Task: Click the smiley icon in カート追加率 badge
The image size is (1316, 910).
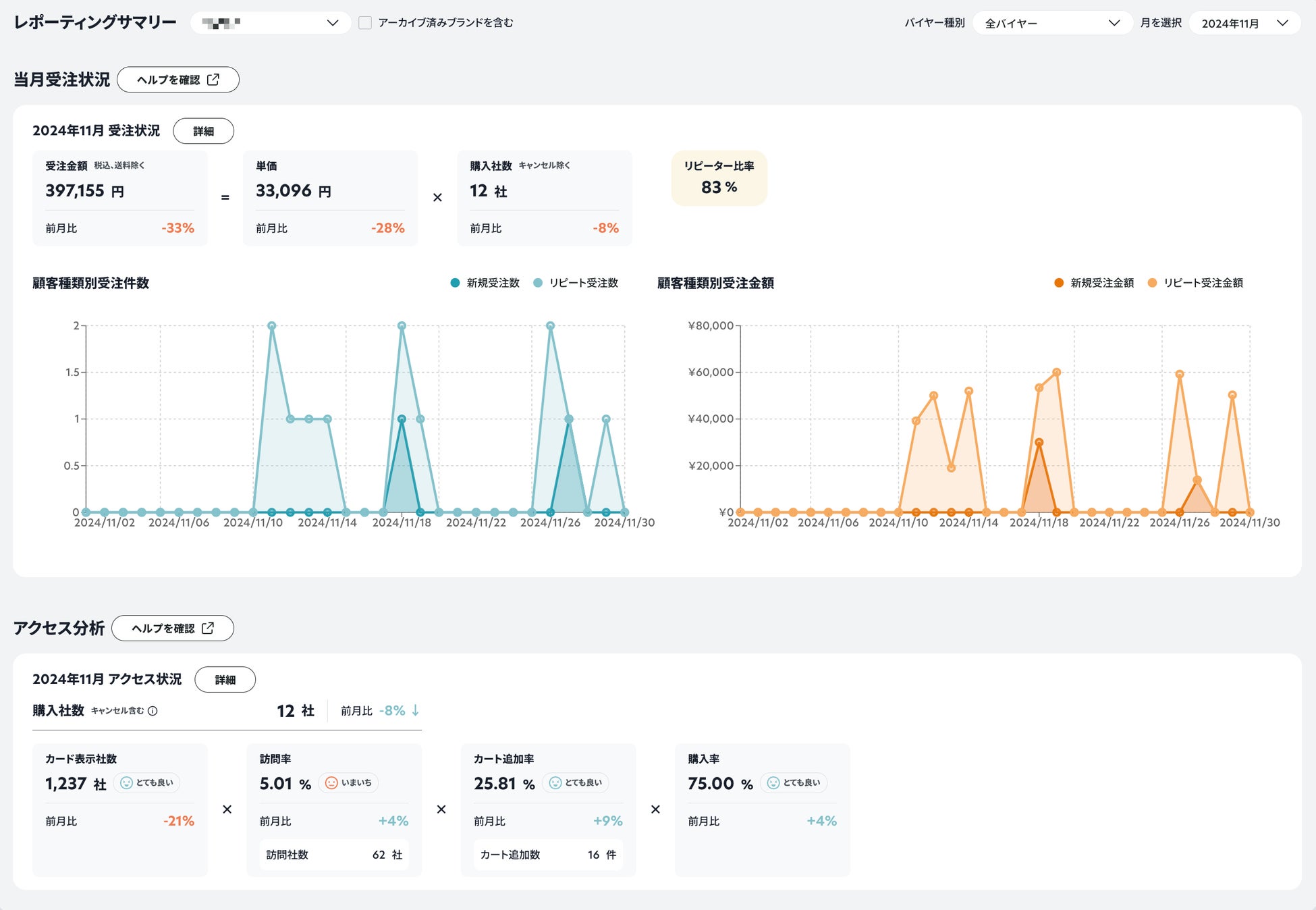Action: tap(555, 783)
